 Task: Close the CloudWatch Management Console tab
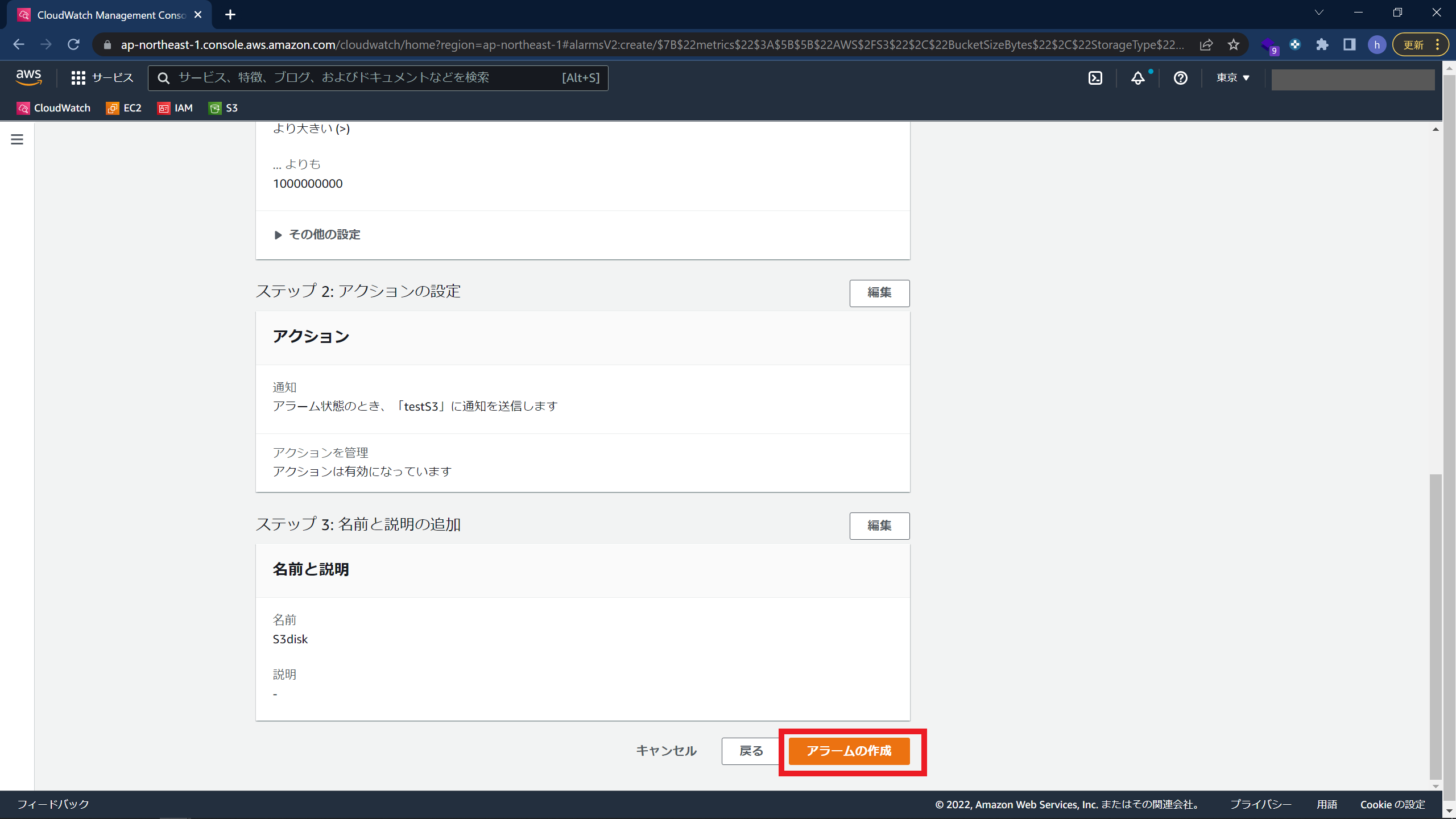198,15
